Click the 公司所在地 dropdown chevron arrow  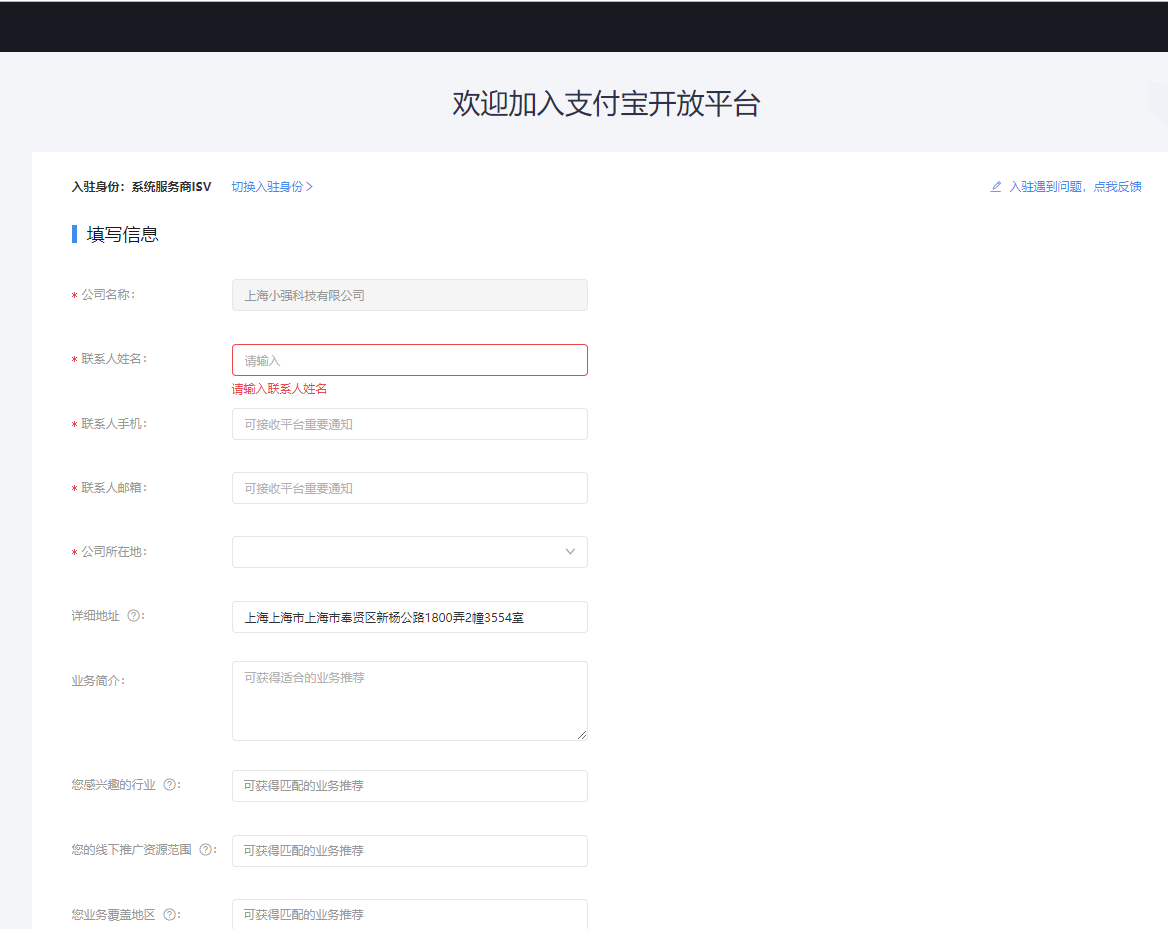(570, 552)
